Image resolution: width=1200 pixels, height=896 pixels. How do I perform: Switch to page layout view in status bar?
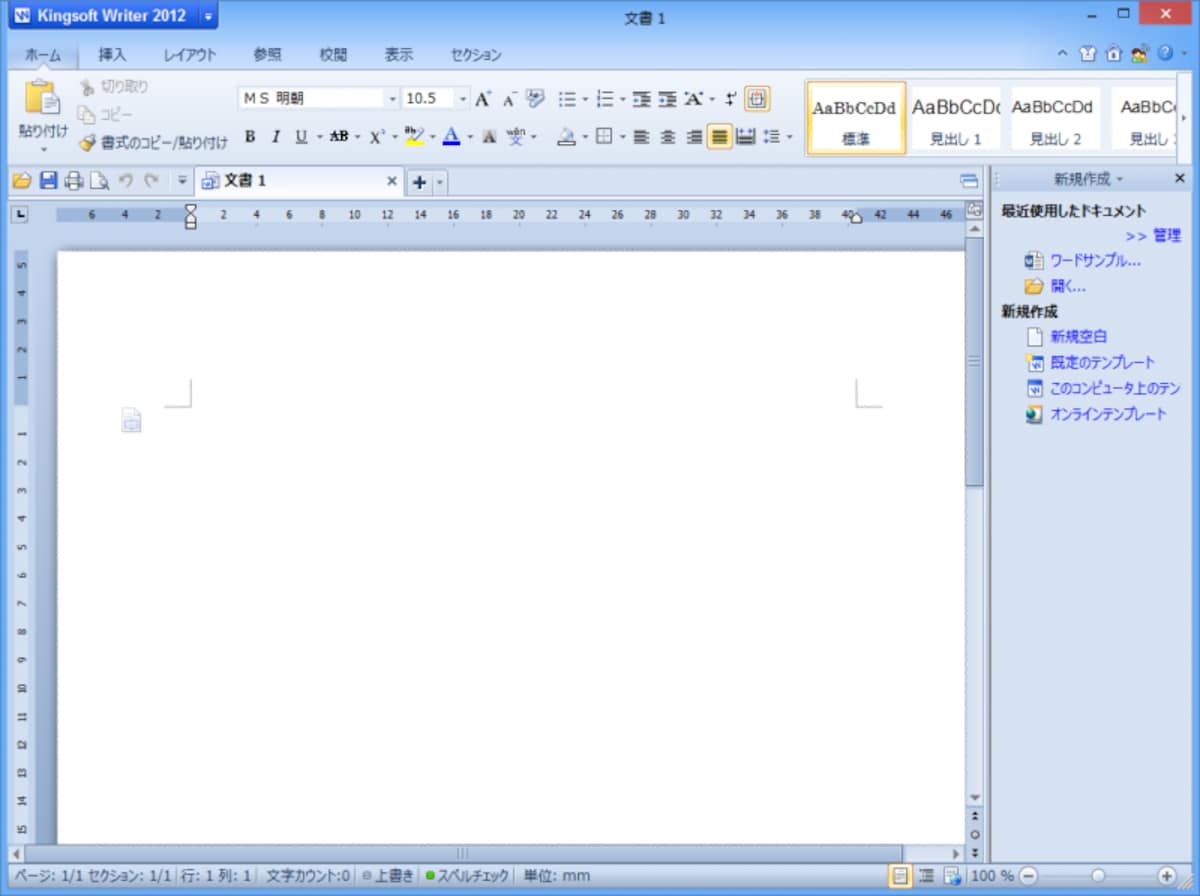pyautogui.click(x=901, y=875)
